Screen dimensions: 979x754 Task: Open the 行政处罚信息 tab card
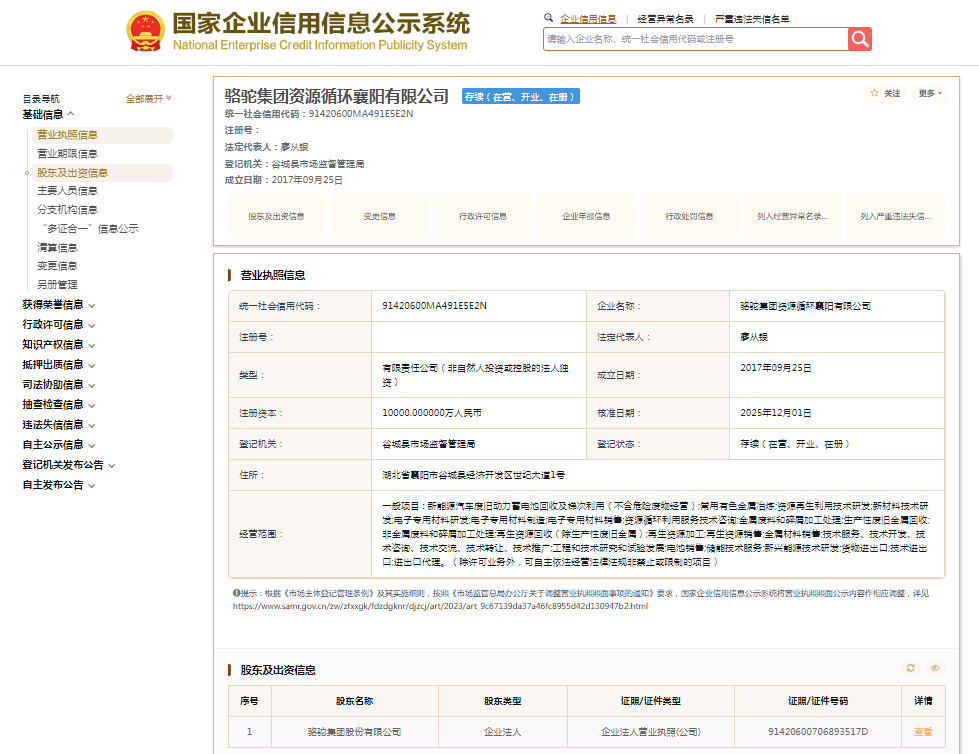coord(689,216)
